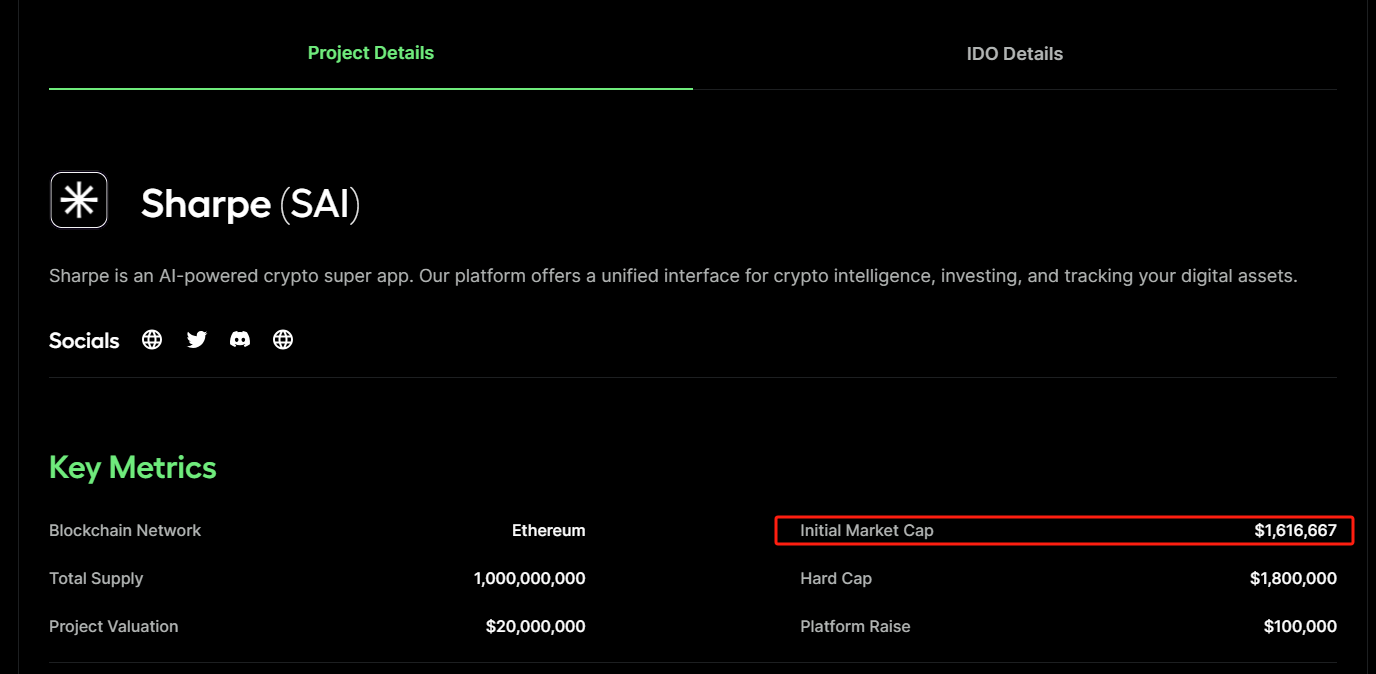The width and height of the screenshot is (1376, 674).
Task: Select the $100,000 platform raise value
Action: [1300, 627]
